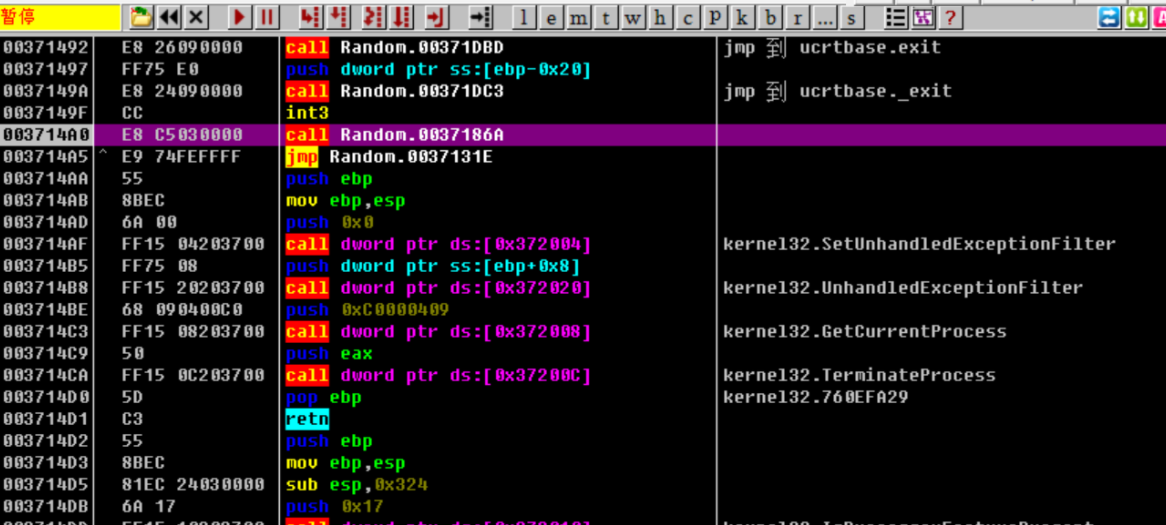Click Execute till return icon

pos(435,17)
